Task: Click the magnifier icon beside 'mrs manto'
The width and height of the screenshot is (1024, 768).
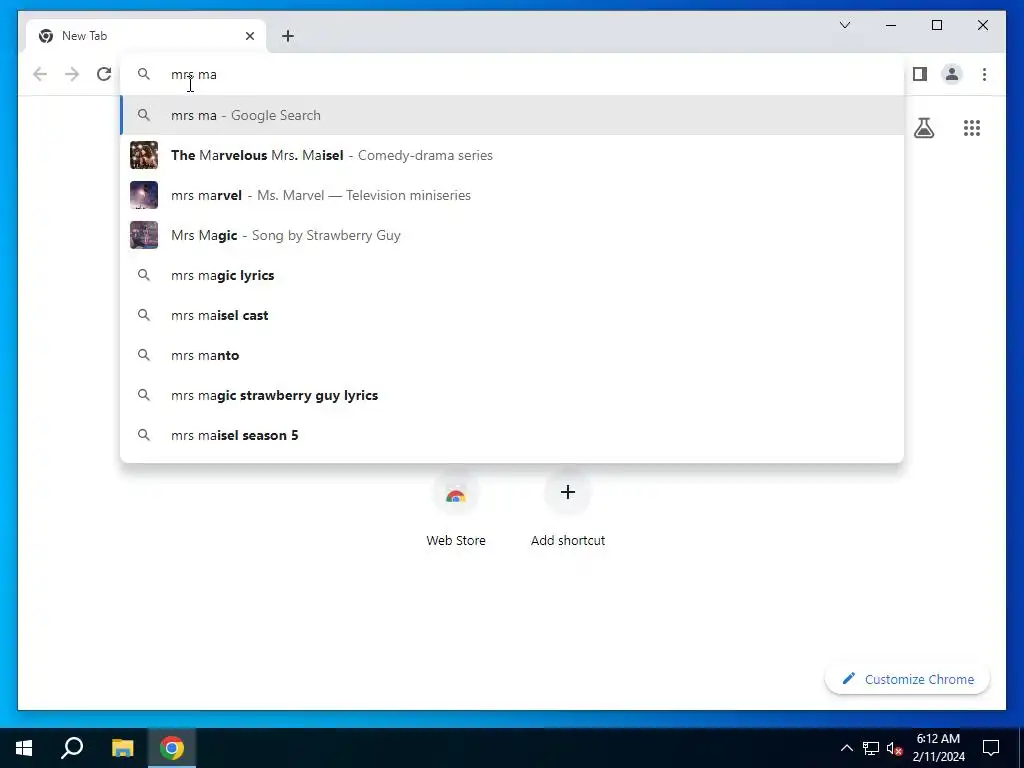Action: 144,355
